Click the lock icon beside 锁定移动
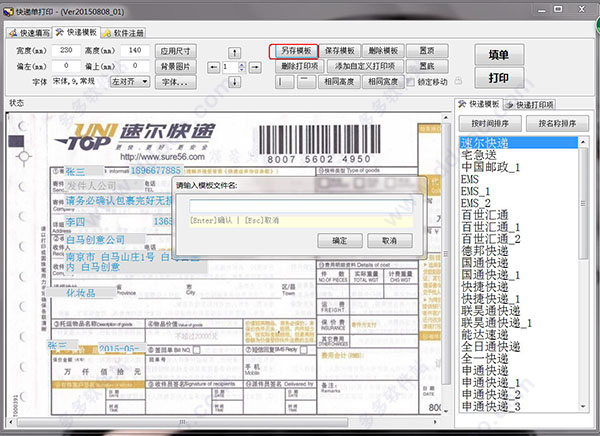 click(x=458, y=81)
